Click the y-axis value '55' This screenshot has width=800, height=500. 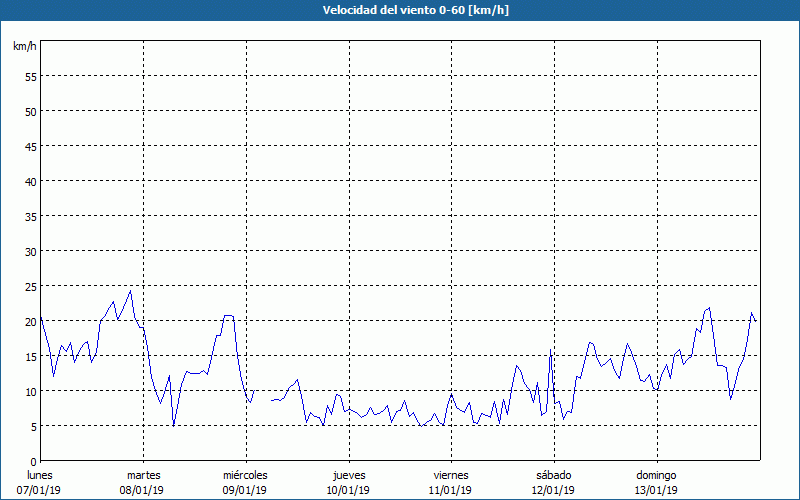[x=31, y=77]
